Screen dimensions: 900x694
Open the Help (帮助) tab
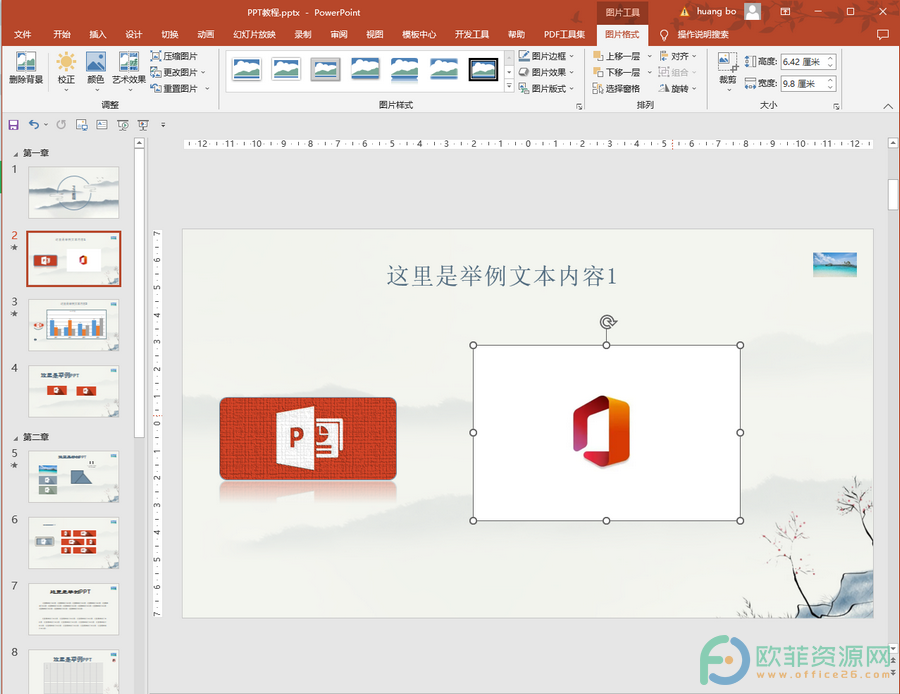coord(516,34)
